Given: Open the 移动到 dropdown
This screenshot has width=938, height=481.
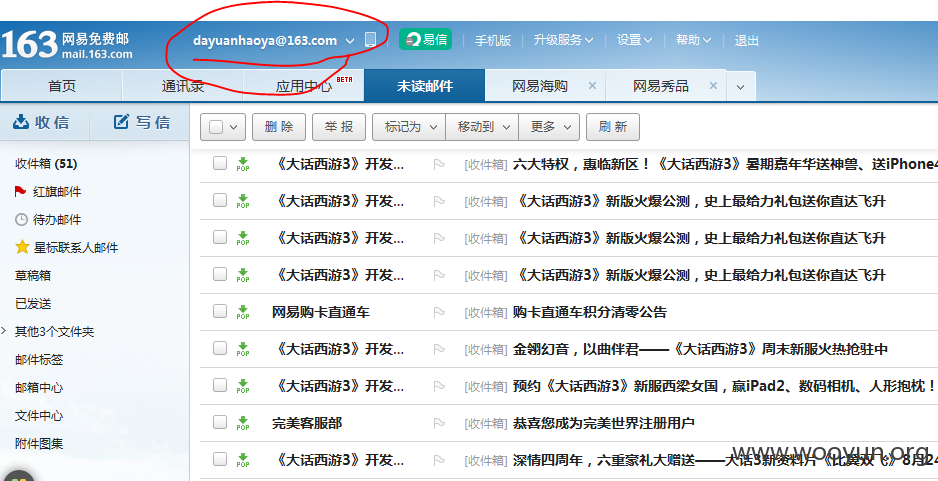Looking at the screenshot, I should 482,127.
